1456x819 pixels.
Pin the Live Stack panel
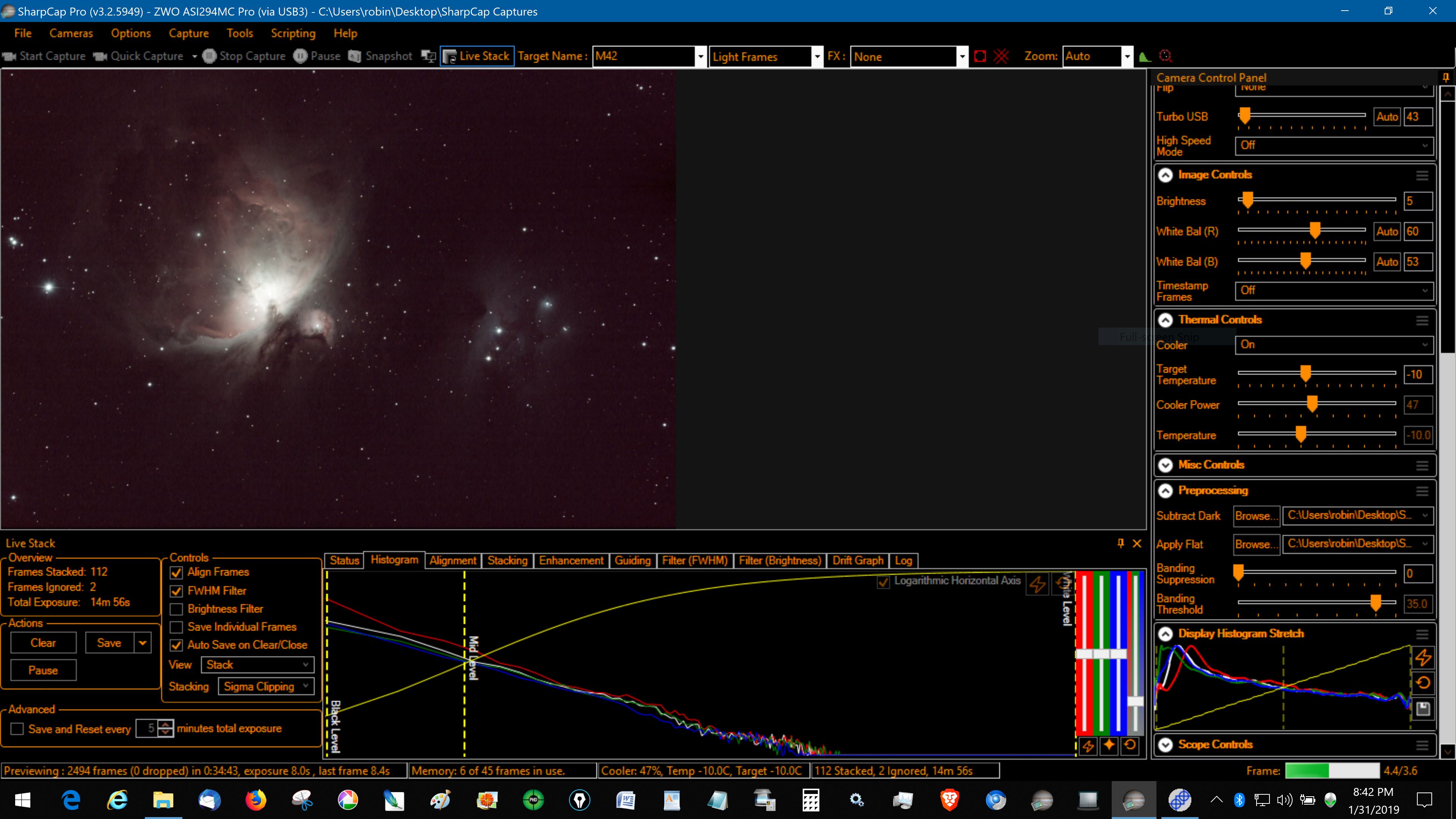[x=1120, y=543]
